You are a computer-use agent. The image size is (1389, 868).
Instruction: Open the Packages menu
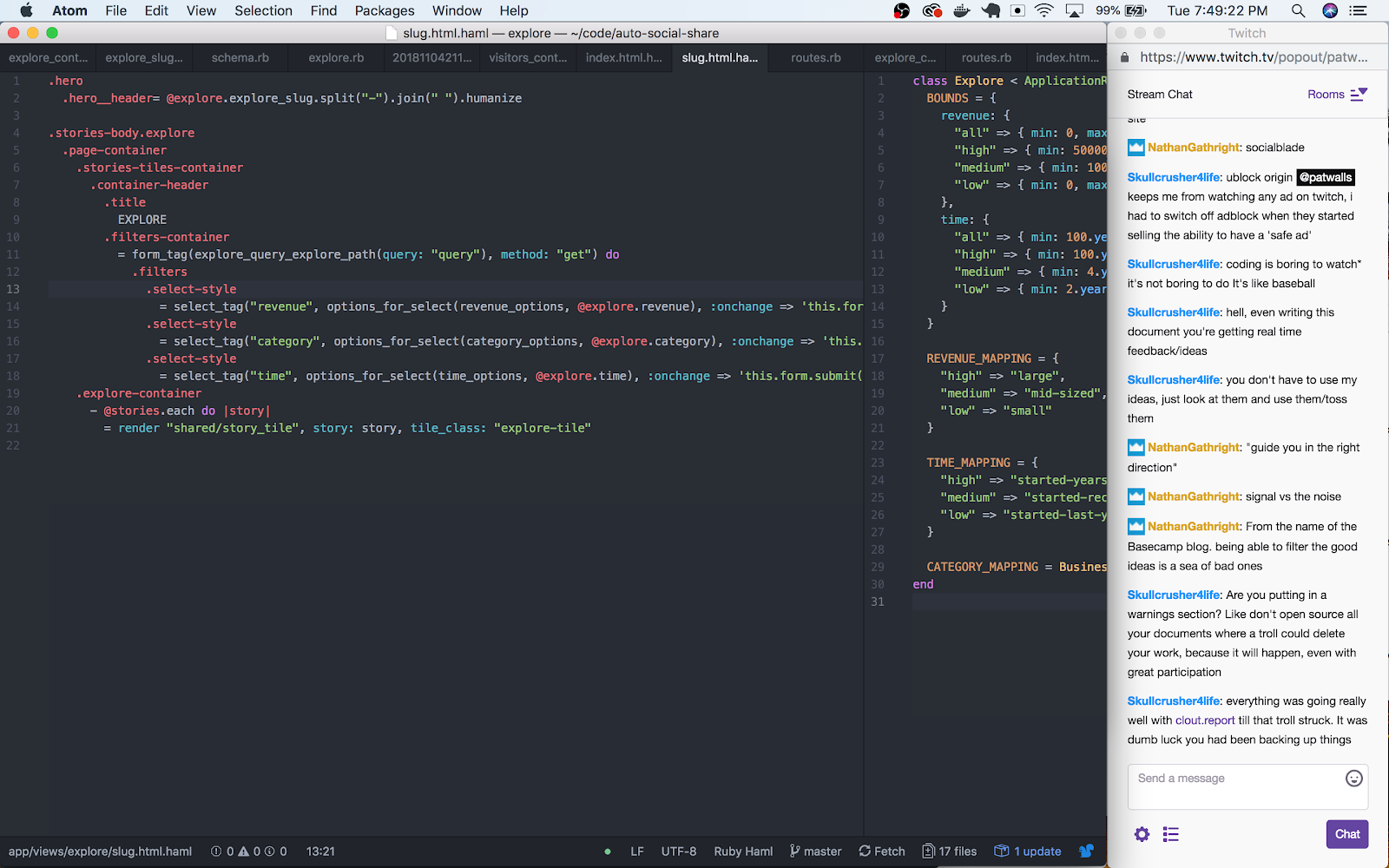(x=385, y=10)
